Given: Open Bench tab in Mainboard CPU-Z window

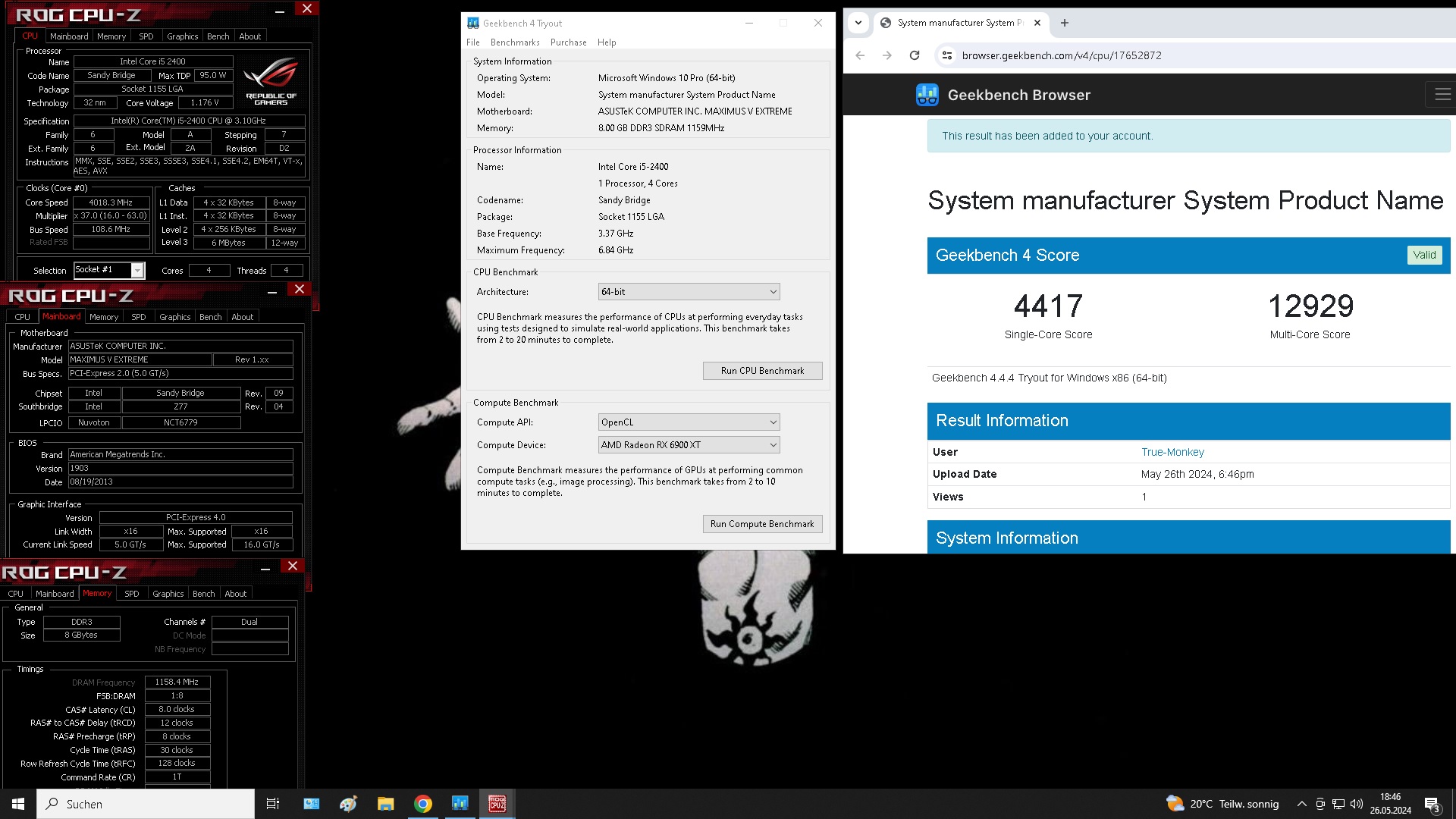Looking at the screenshot, I should (x=211, y=317).
